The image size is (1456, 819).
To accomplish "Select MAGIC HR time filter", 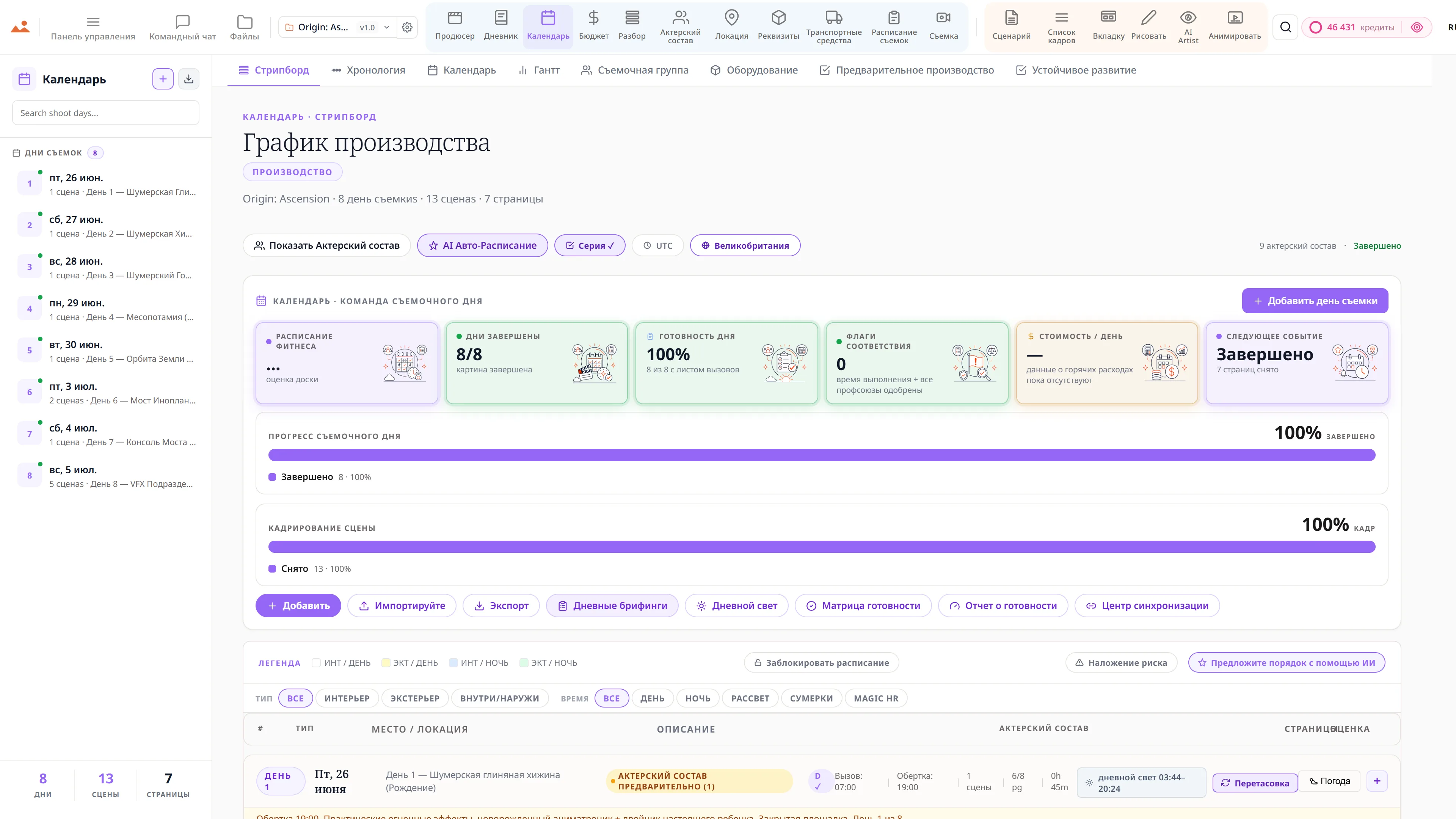I will [x=876, y=698].
